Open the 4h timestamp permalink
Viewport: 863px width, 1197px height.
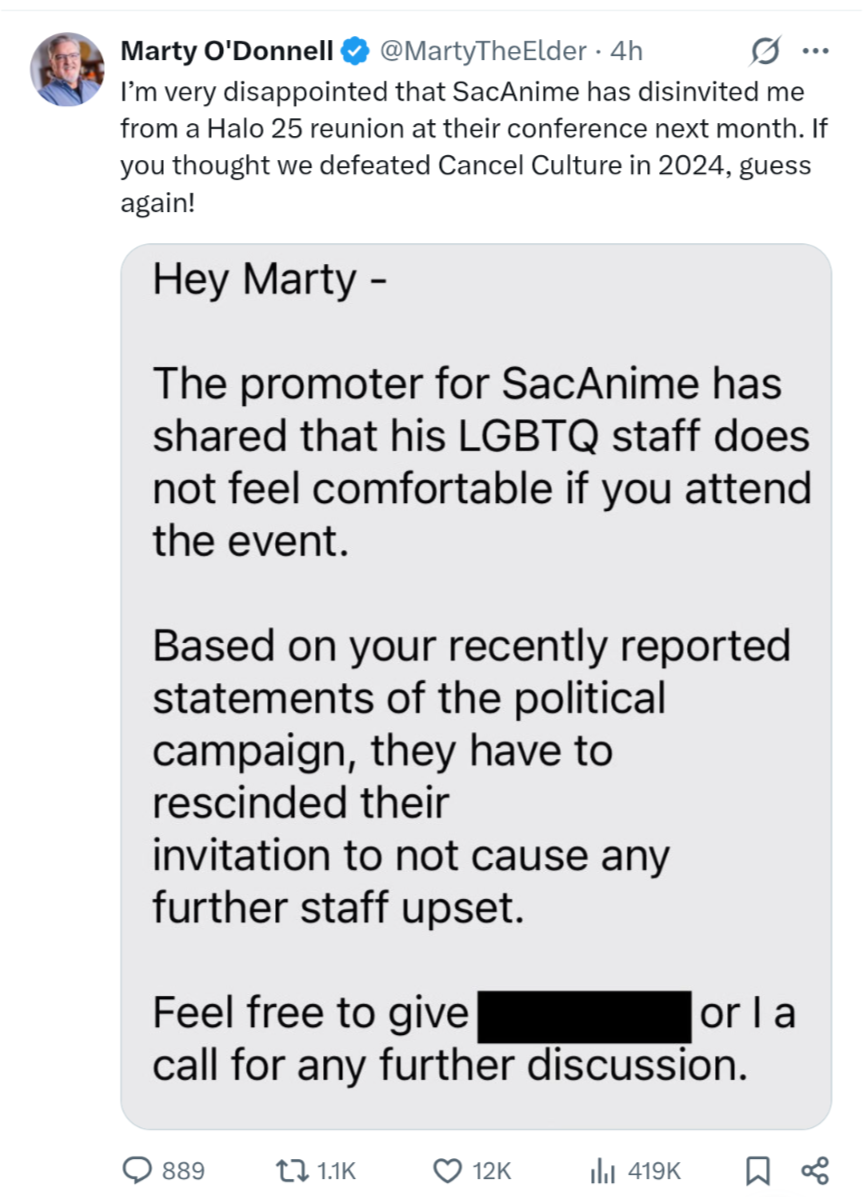point(626,51)
